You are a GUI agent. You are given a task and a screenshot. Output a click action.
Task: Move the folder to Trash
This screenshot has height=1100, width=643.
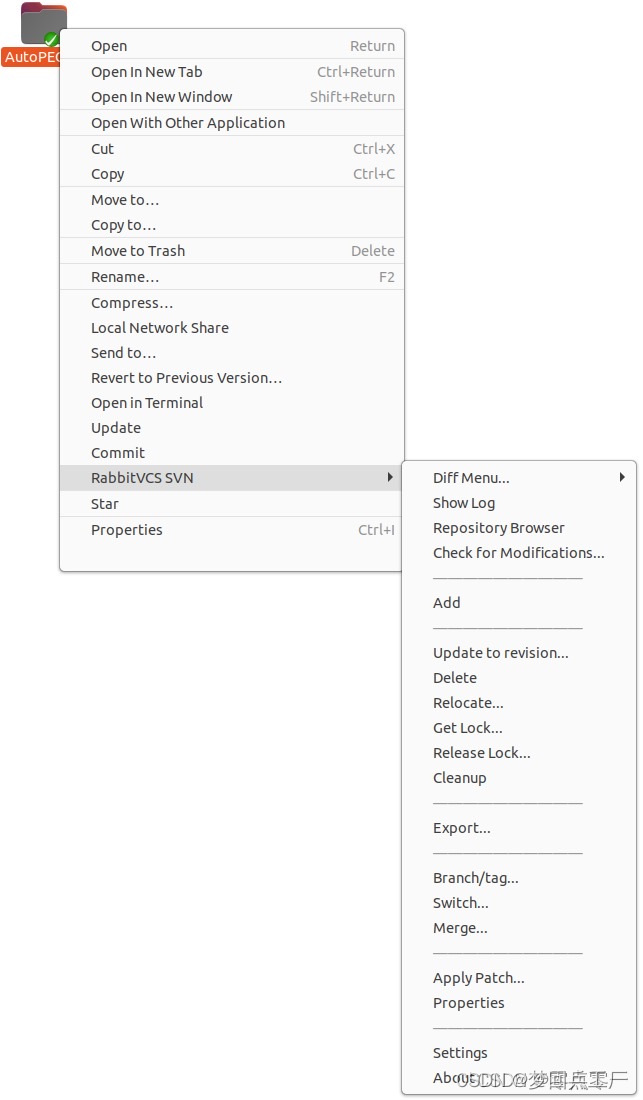tap(137, 250)
